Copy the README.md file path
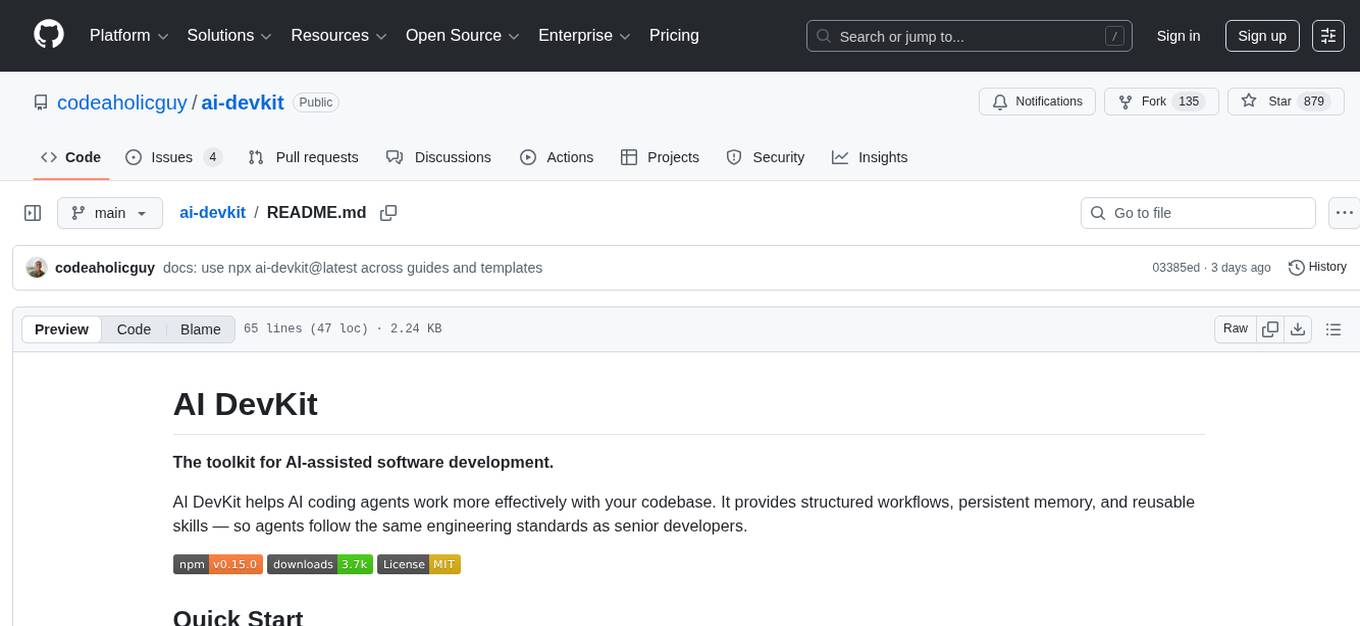1360x626 pixels. click(389, 213)
